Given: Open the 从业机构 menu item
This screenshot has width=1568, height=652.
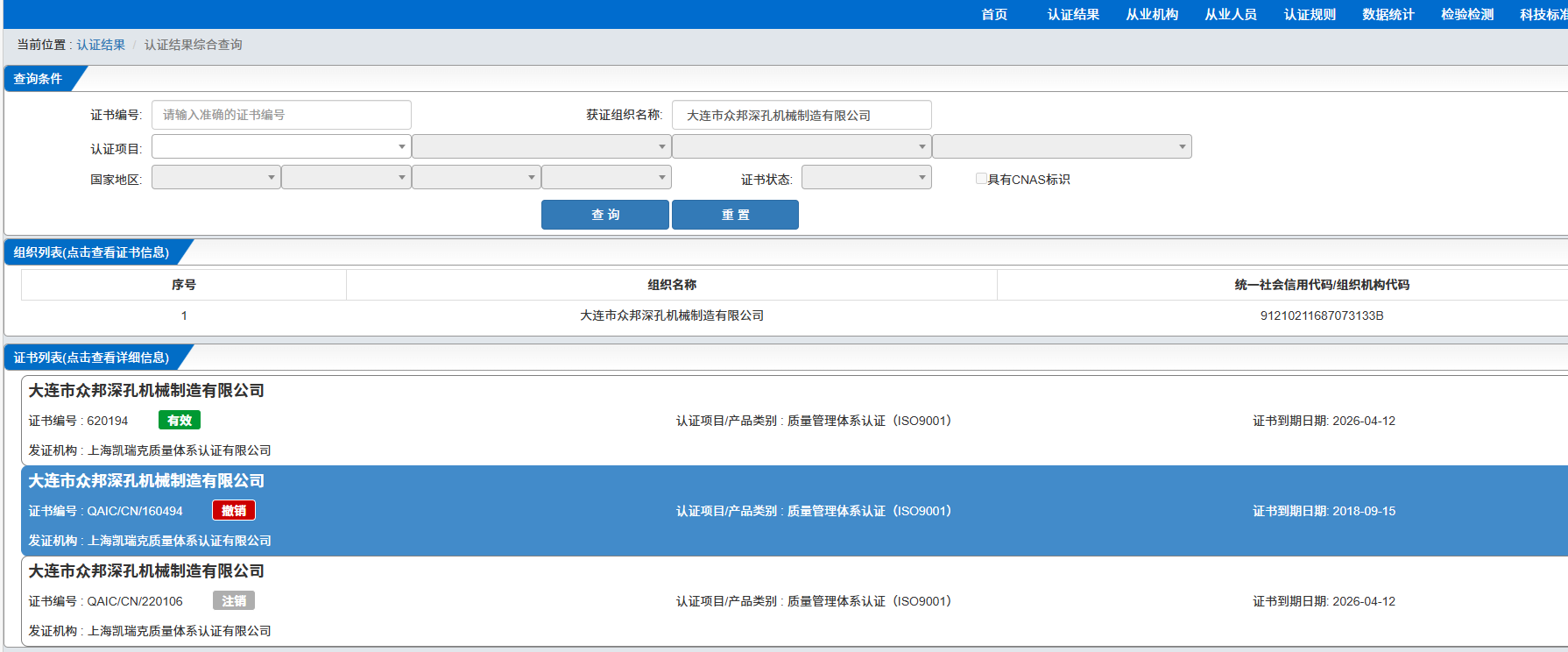Looking at the screenshot, I should coord(1152,15).
